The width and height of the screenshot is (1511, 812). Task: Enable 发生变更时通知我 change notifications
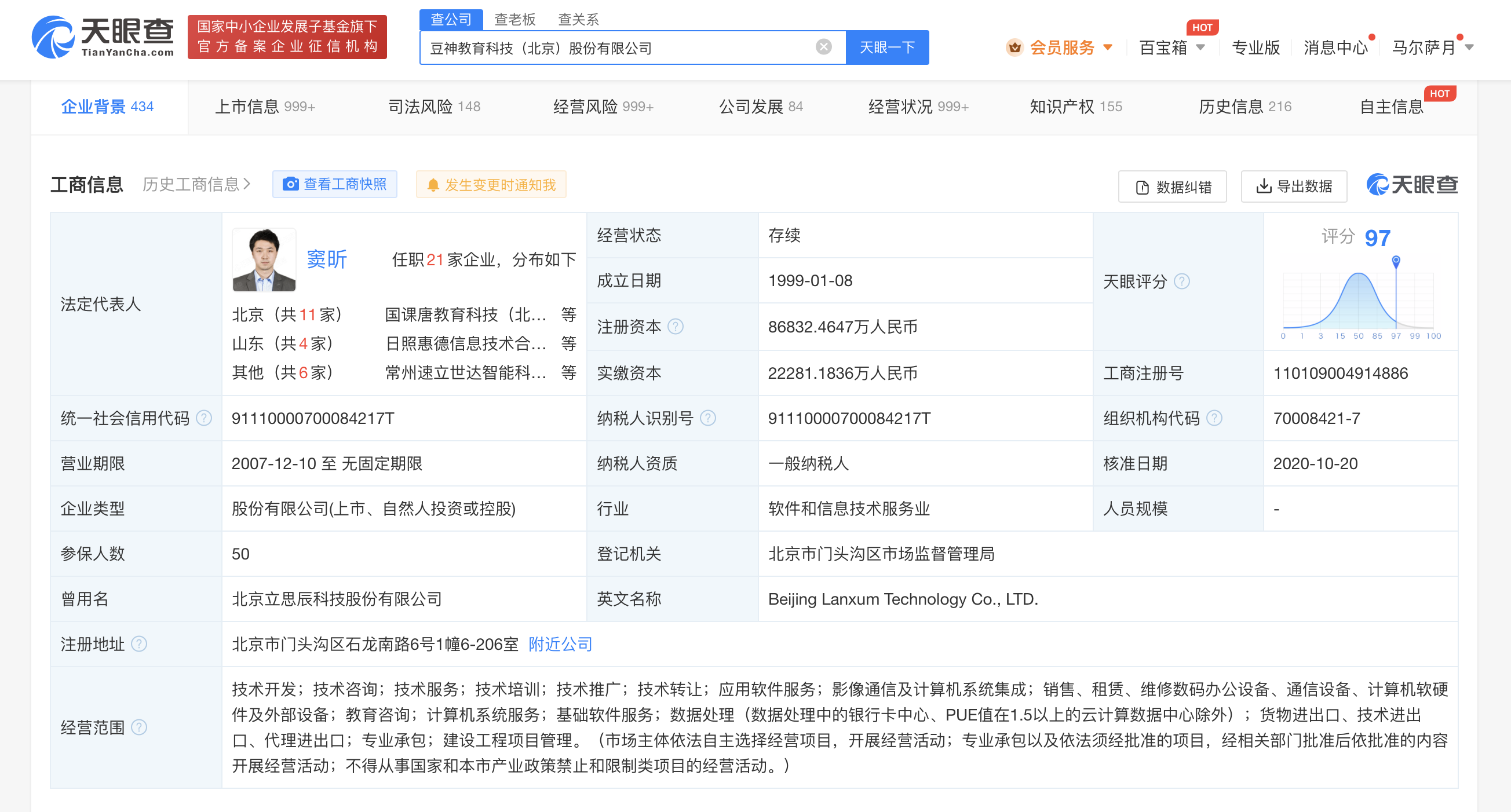pyautogui.click(x=491, y=184)
